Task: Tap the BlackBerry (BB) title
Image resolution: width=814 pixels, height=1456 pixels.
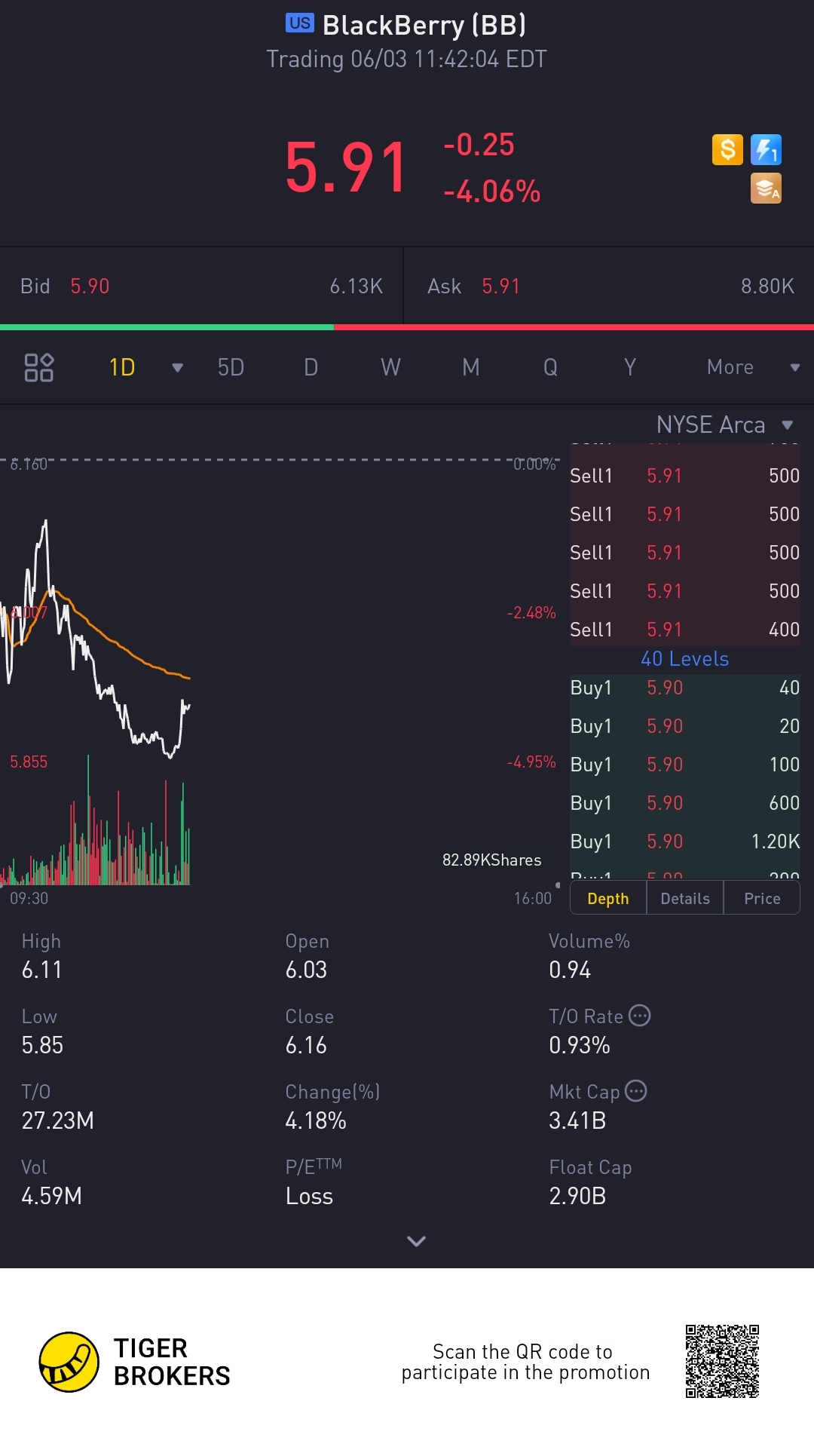Action: pyautogui.click(x=424, y=26)
